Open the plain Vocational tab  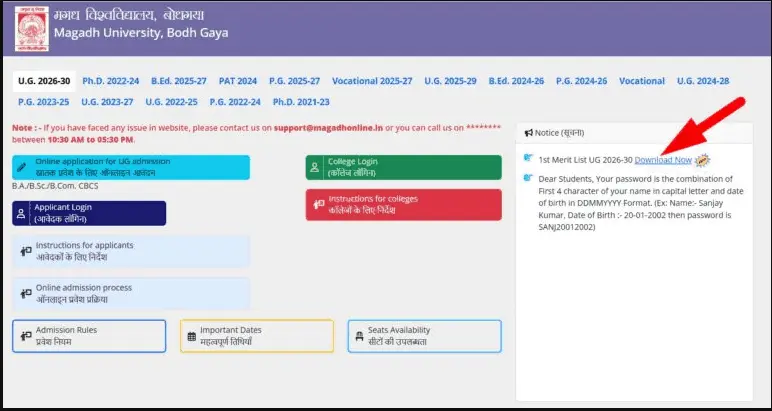click(642, 81)
